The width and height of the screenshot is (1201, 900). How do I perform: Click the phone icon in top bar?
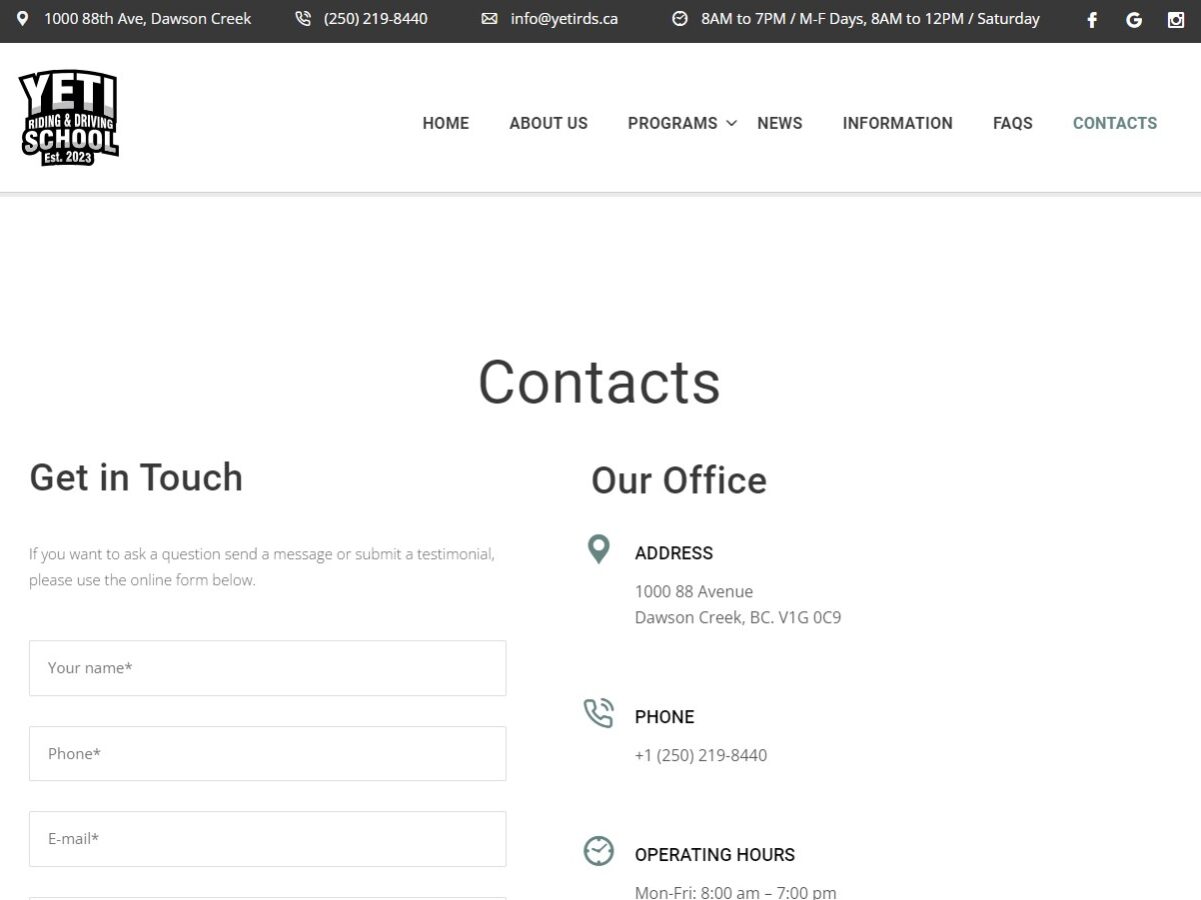click(303, 19)
